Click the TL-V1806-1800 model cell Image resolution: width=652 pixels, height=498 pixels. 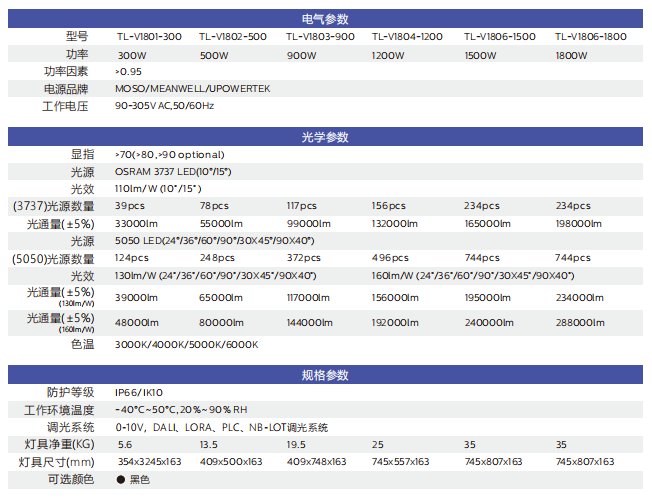pos(591,37)
